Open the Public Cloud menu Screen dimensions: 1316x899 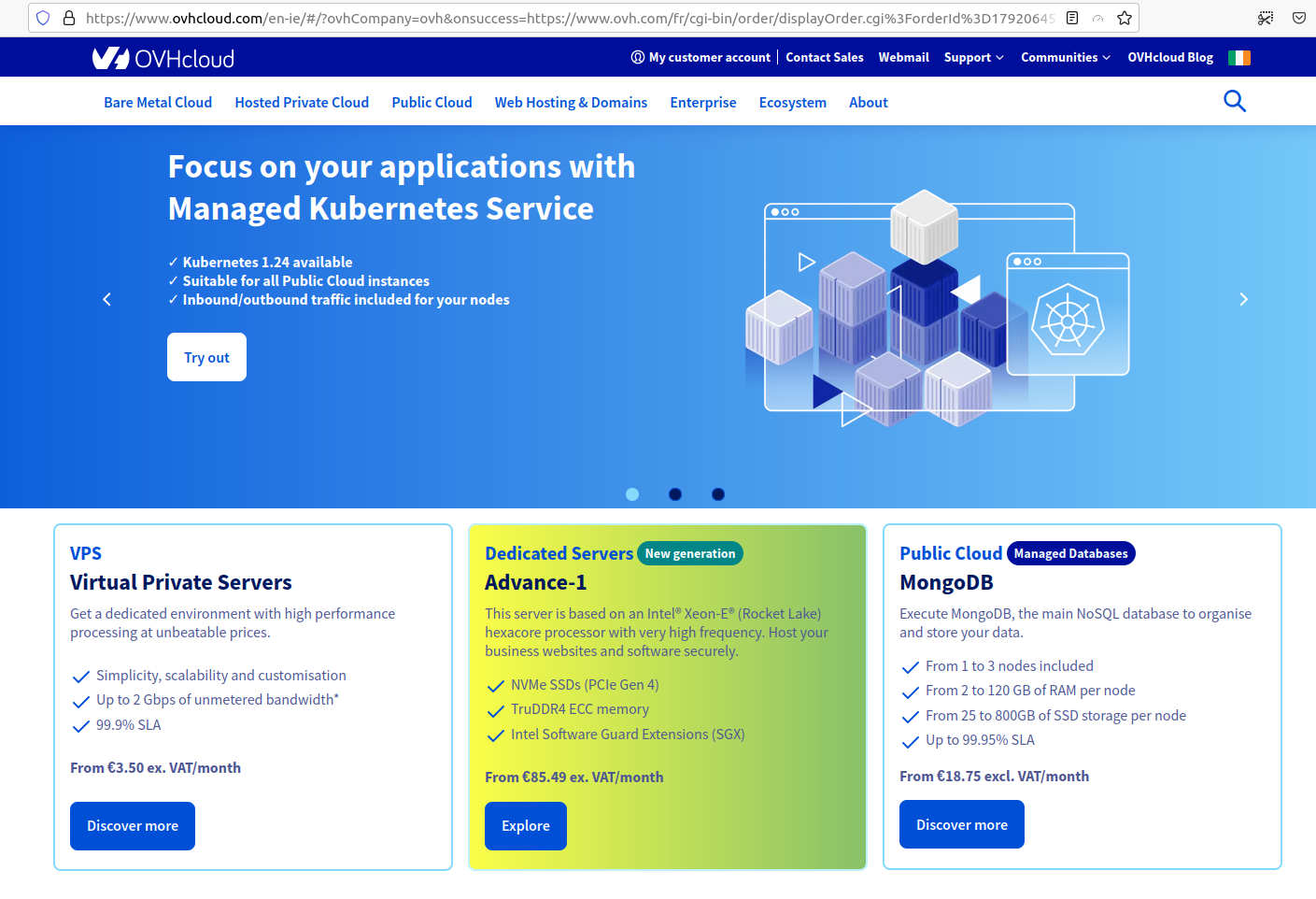tap(432, 102)
